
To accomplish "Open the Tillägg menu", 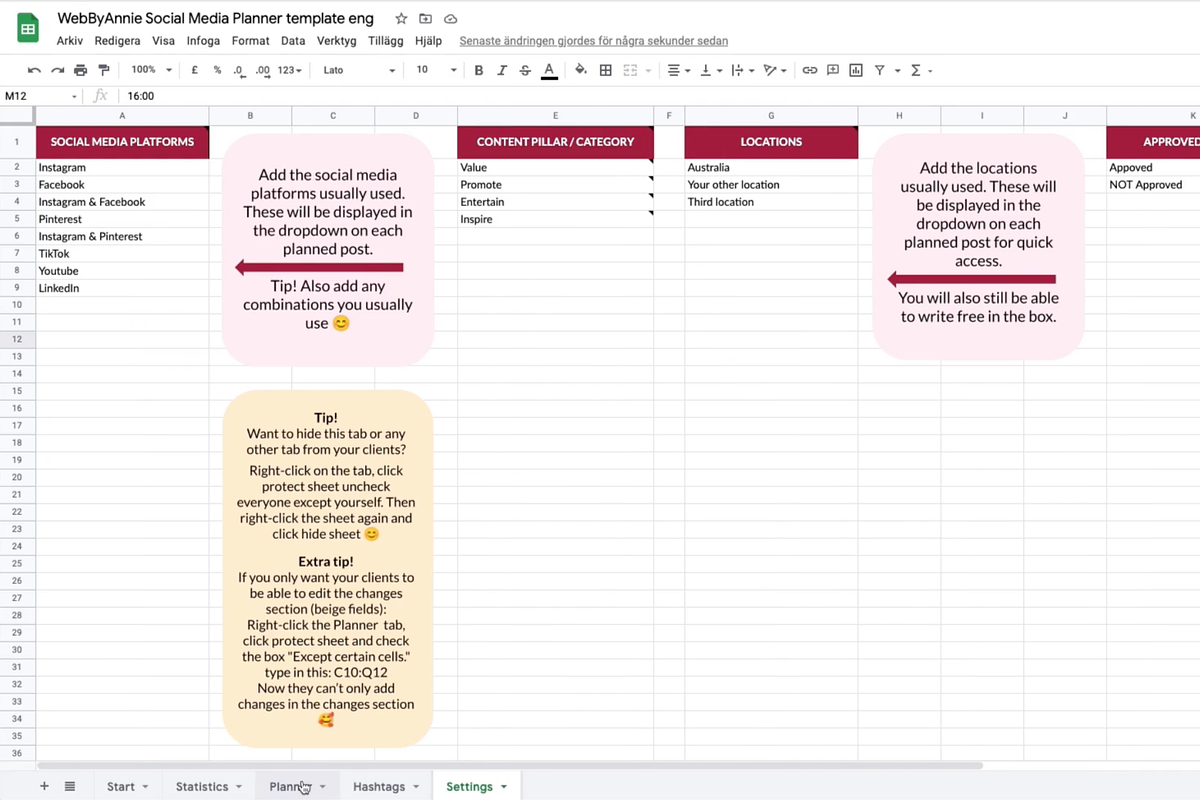I will [385, 41].
